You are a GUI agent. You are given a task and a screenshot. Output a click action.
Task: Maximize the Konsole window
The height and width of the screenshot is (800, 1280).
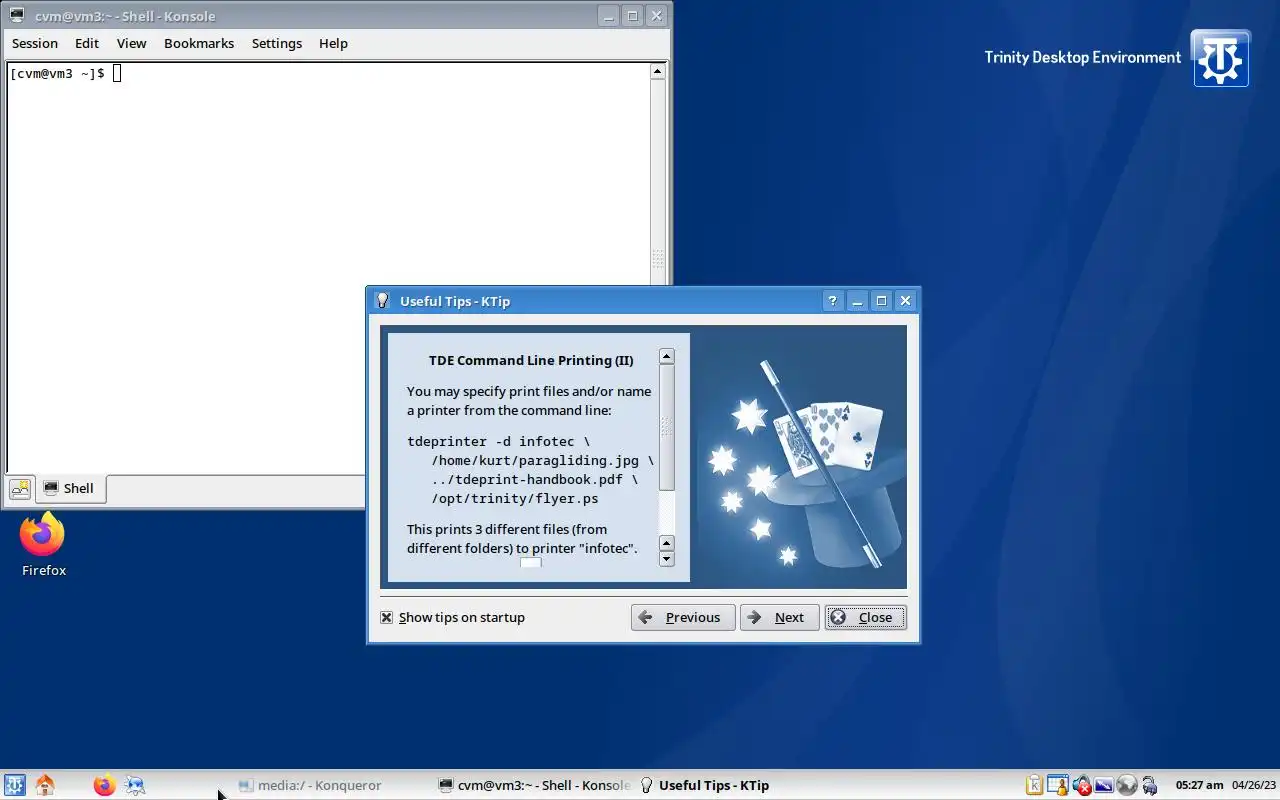[632, 16]
